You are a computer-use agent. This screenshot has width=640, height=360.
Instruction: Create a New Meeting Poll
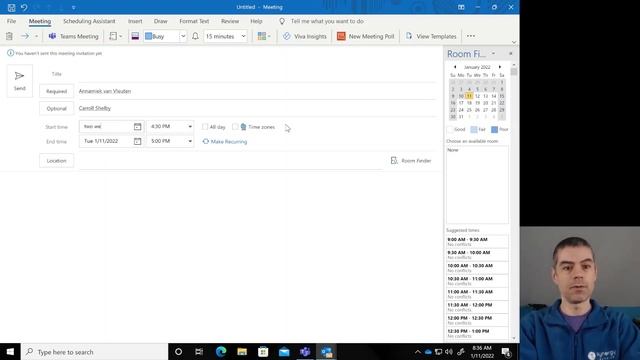[x=366, y=36]
